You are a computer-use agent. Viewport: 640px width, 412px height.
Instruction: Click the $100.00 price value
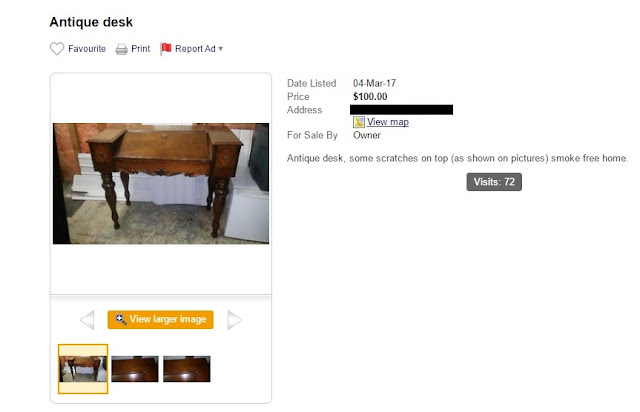pyautogui.click(x=370, y=97)
